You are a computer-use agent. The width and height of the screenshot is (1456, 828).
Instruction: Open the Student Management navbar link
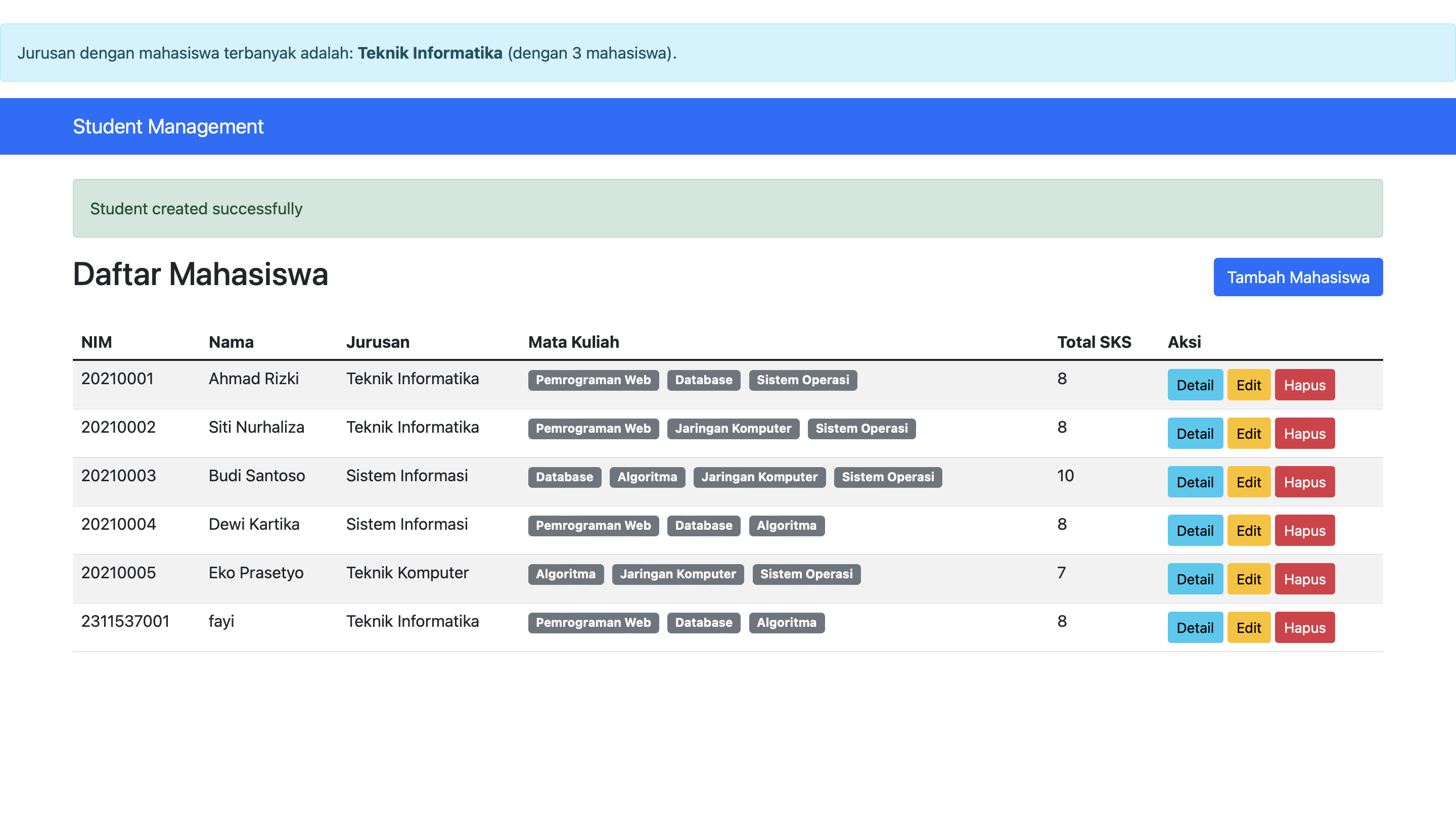168,126
